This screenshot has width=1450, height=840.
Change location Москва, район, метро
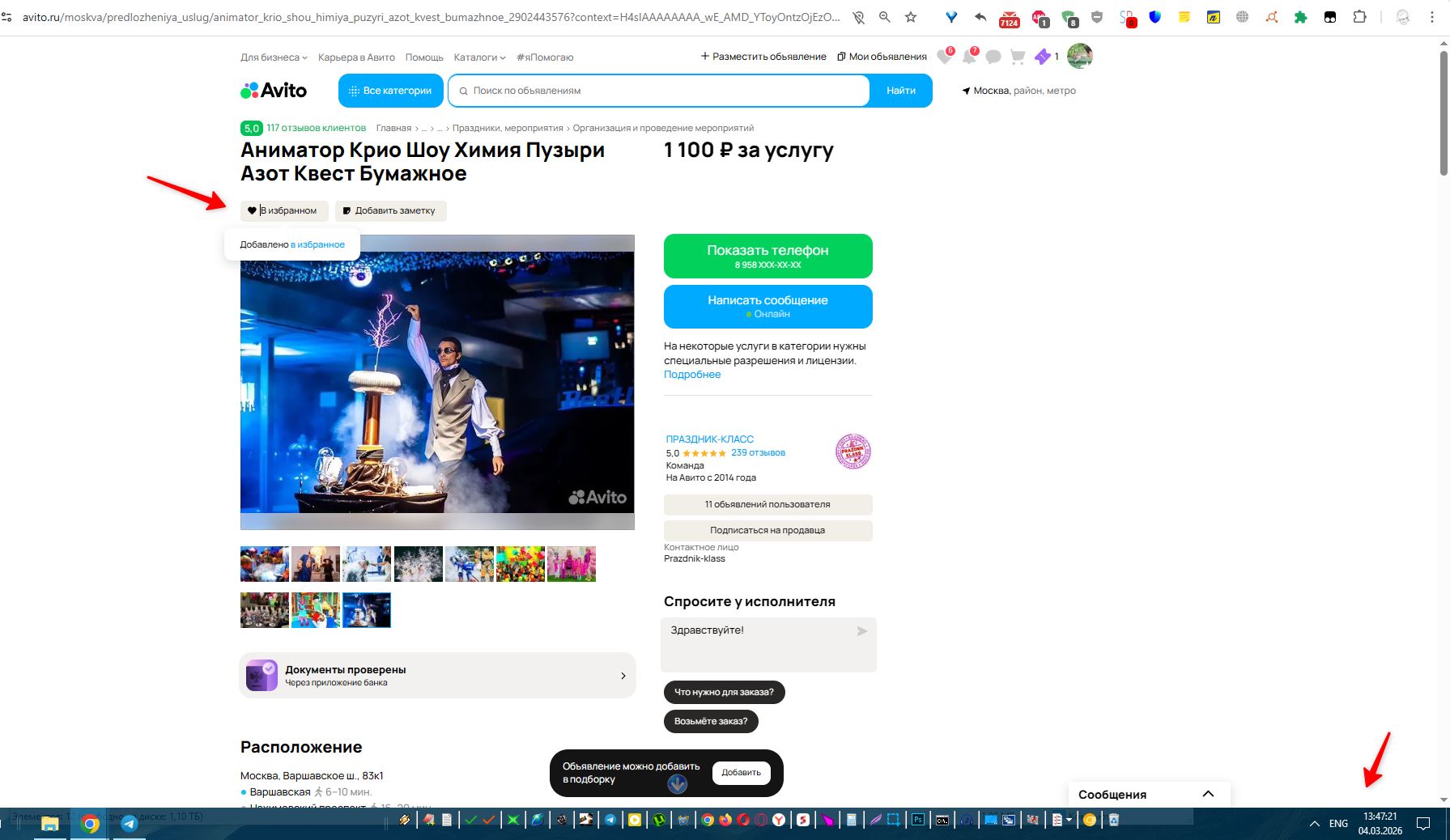pyautogui.click(x=1019, y=91)
